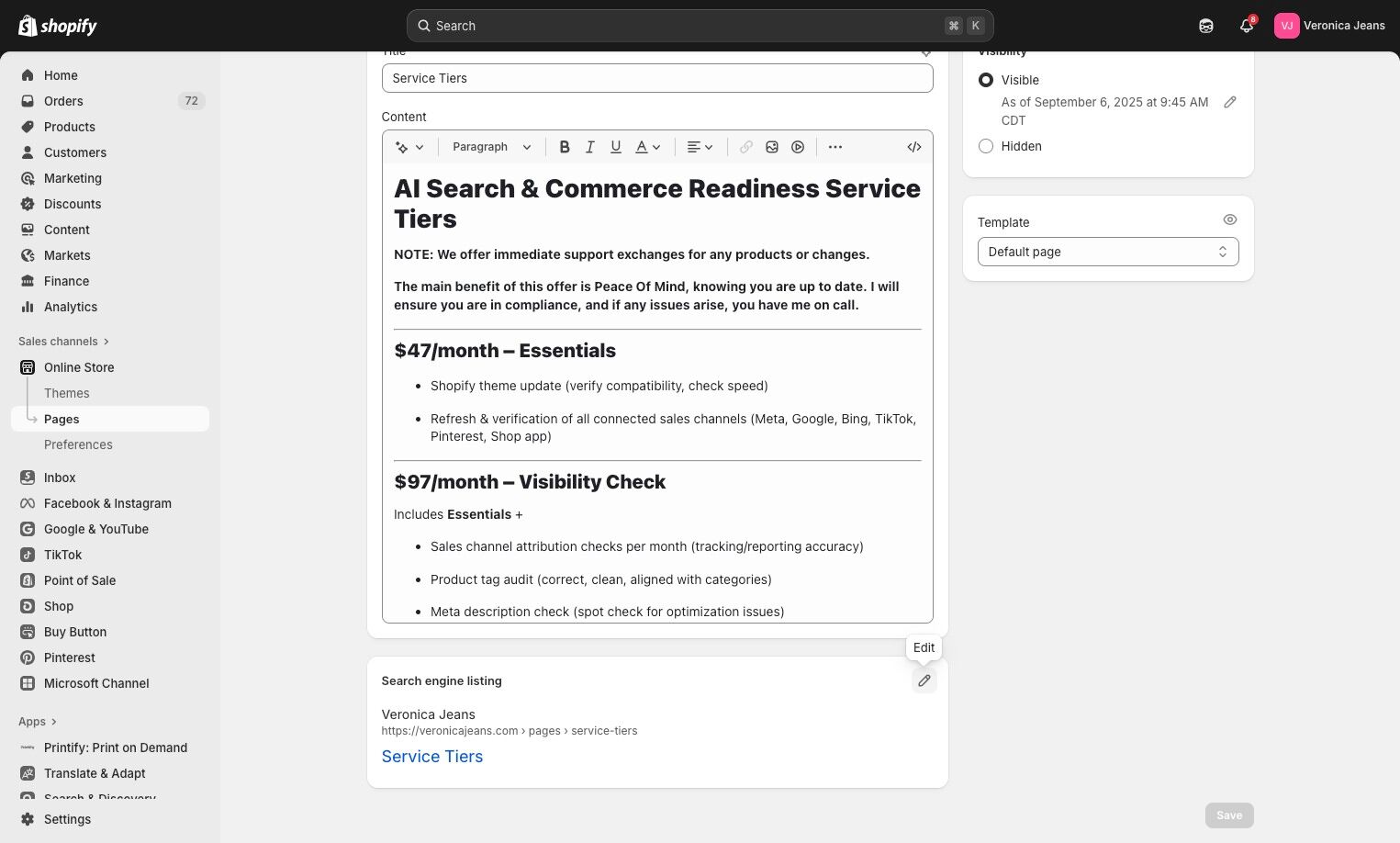1400x843 pixels.
Task: Open the Paragraph style dropdown
Action: click(x=491, y=147)
